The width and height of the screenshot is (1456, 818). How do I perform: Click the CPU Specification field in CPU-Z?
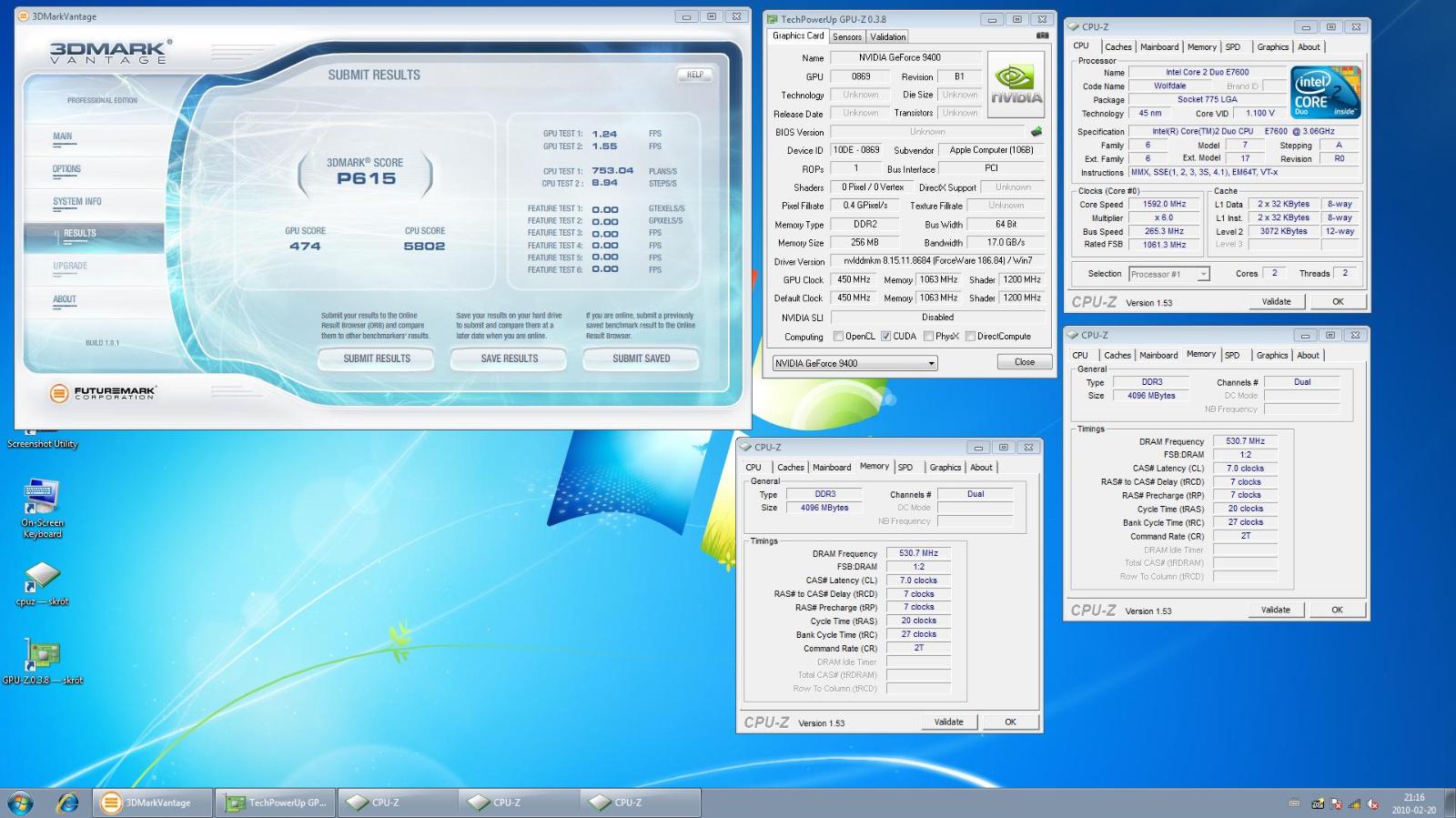(1244, 131)
